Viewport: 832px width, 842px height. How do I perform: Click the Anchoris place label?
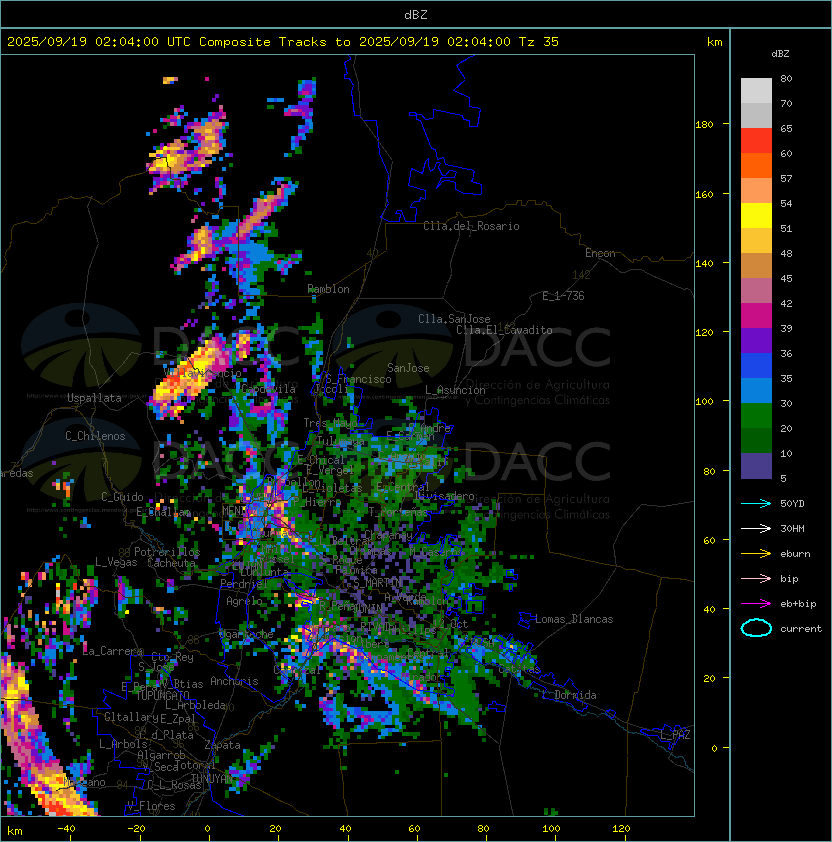click(x=234, y=681)
